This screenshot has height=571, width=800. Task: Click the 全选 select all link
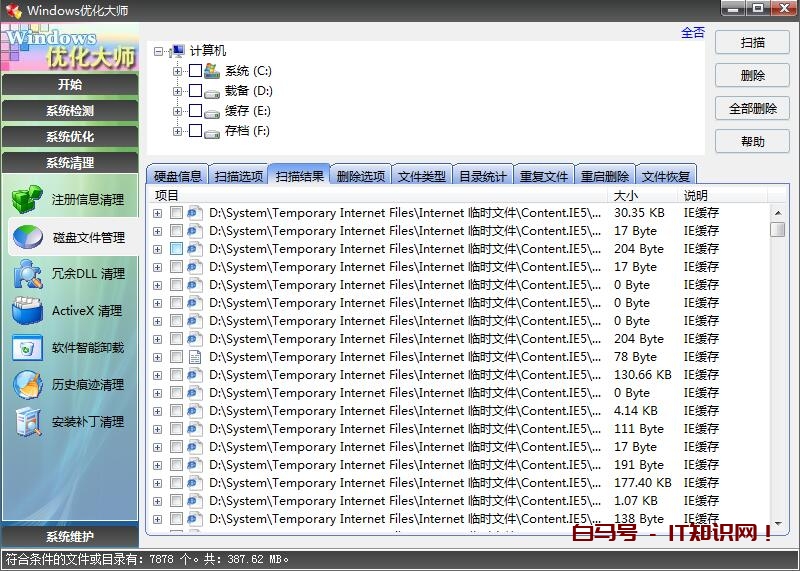692,32
